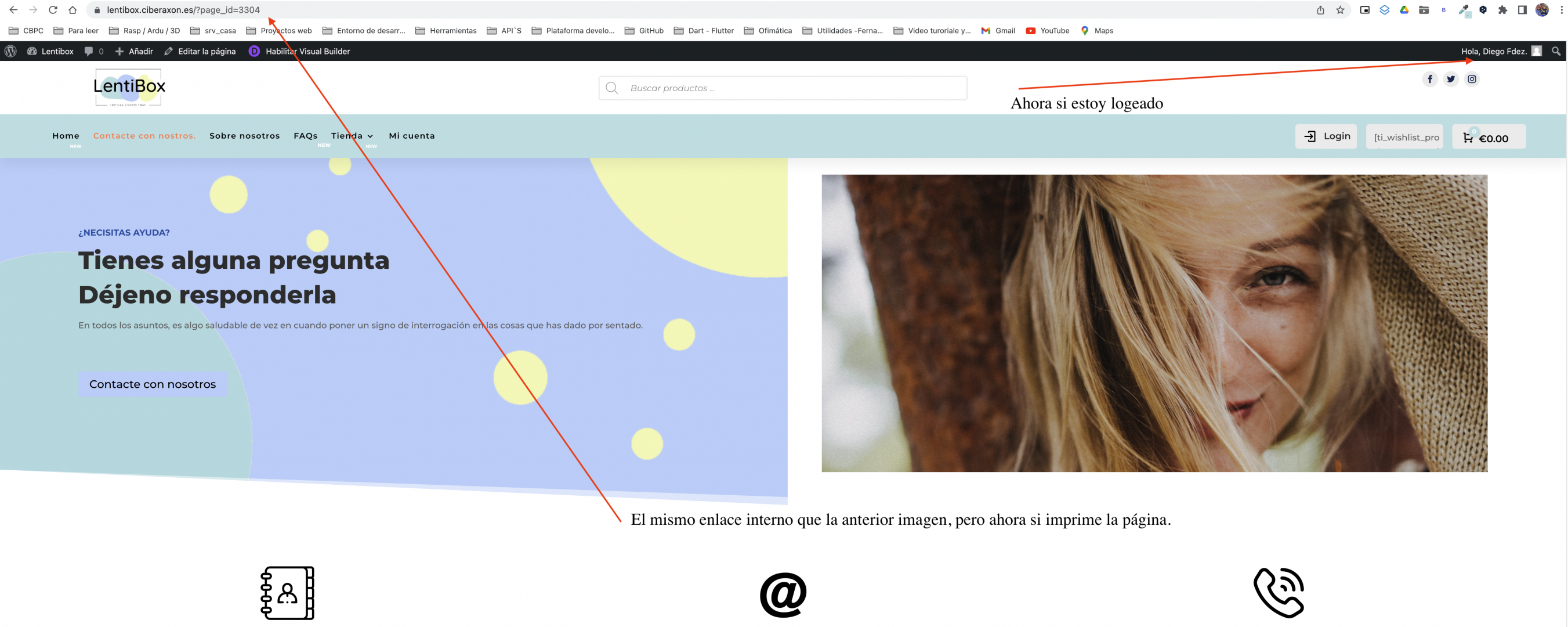Screen dimensions: 1568x627
Task: Click the Bootstrap B extension icon
Action: (x=1443, y=10)
